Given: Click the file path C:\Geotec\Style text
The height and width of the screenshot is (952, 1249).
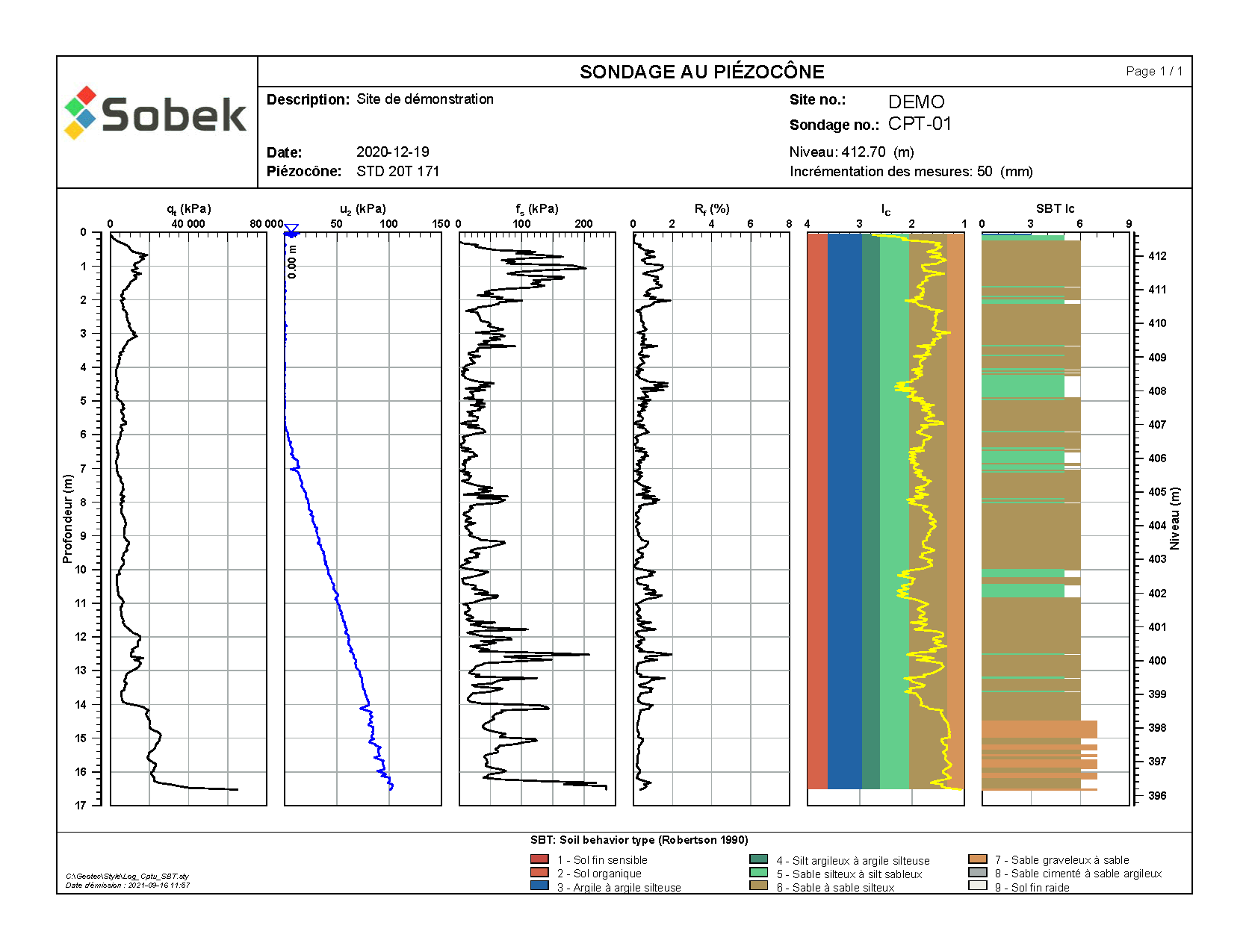Looking at the screenshot, I should click(127, 877).
